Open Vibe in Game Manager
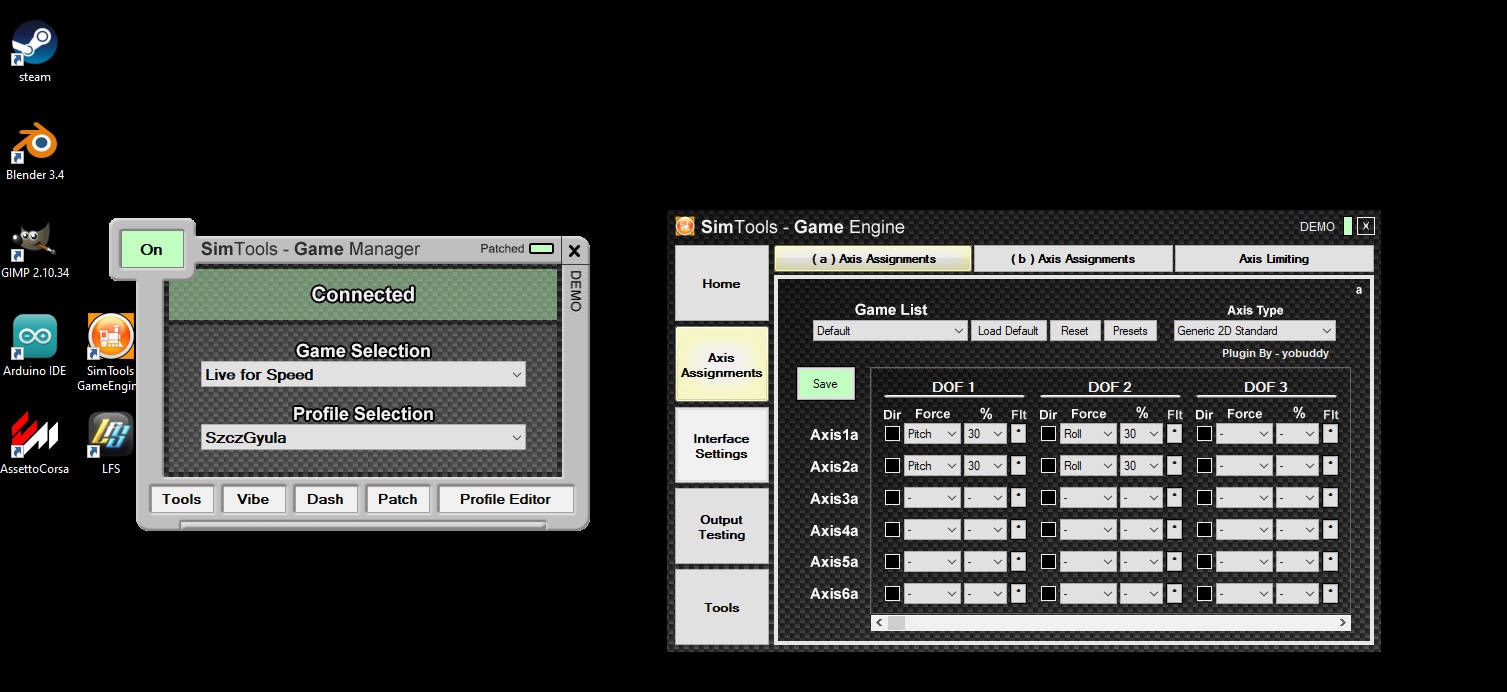1507x692 pixels. (x=253, y=499)
